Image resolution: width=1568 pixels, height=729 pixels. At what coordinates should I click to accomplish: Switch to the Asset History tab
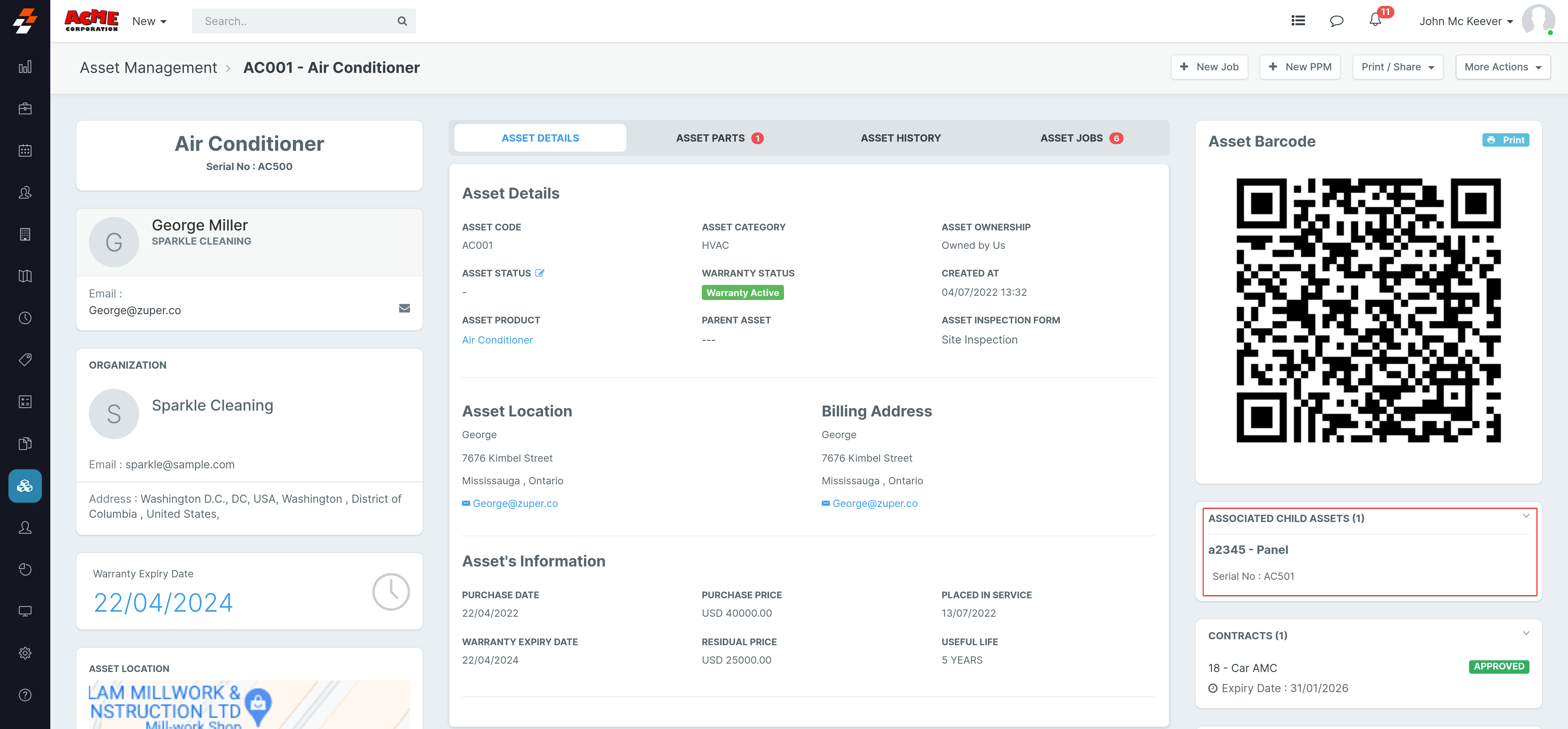pyautogui.click(x=900, y=138)
